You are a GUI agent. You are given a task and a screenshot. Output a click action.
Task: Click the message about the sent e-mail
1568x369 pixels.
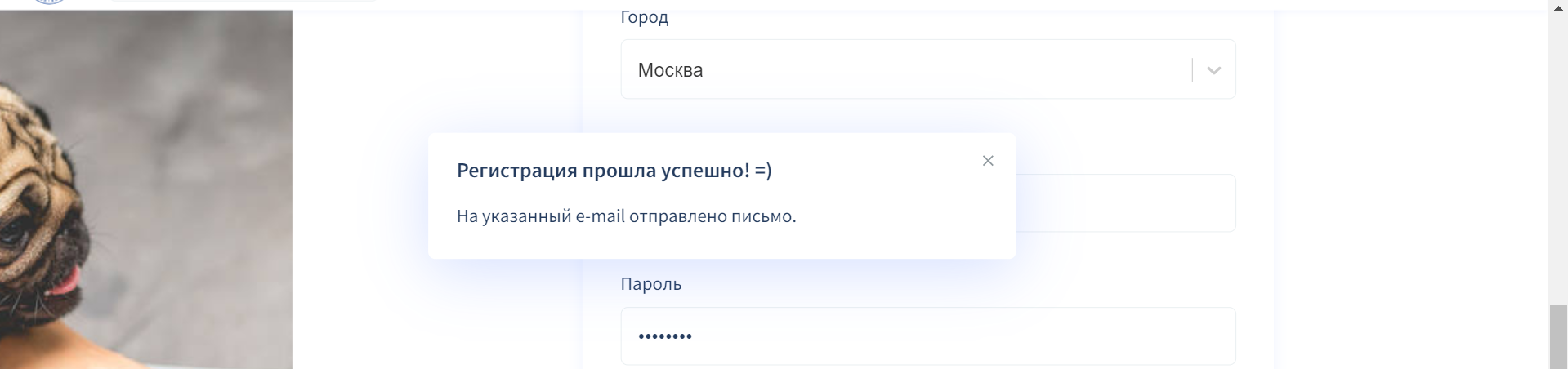[626, 216]
